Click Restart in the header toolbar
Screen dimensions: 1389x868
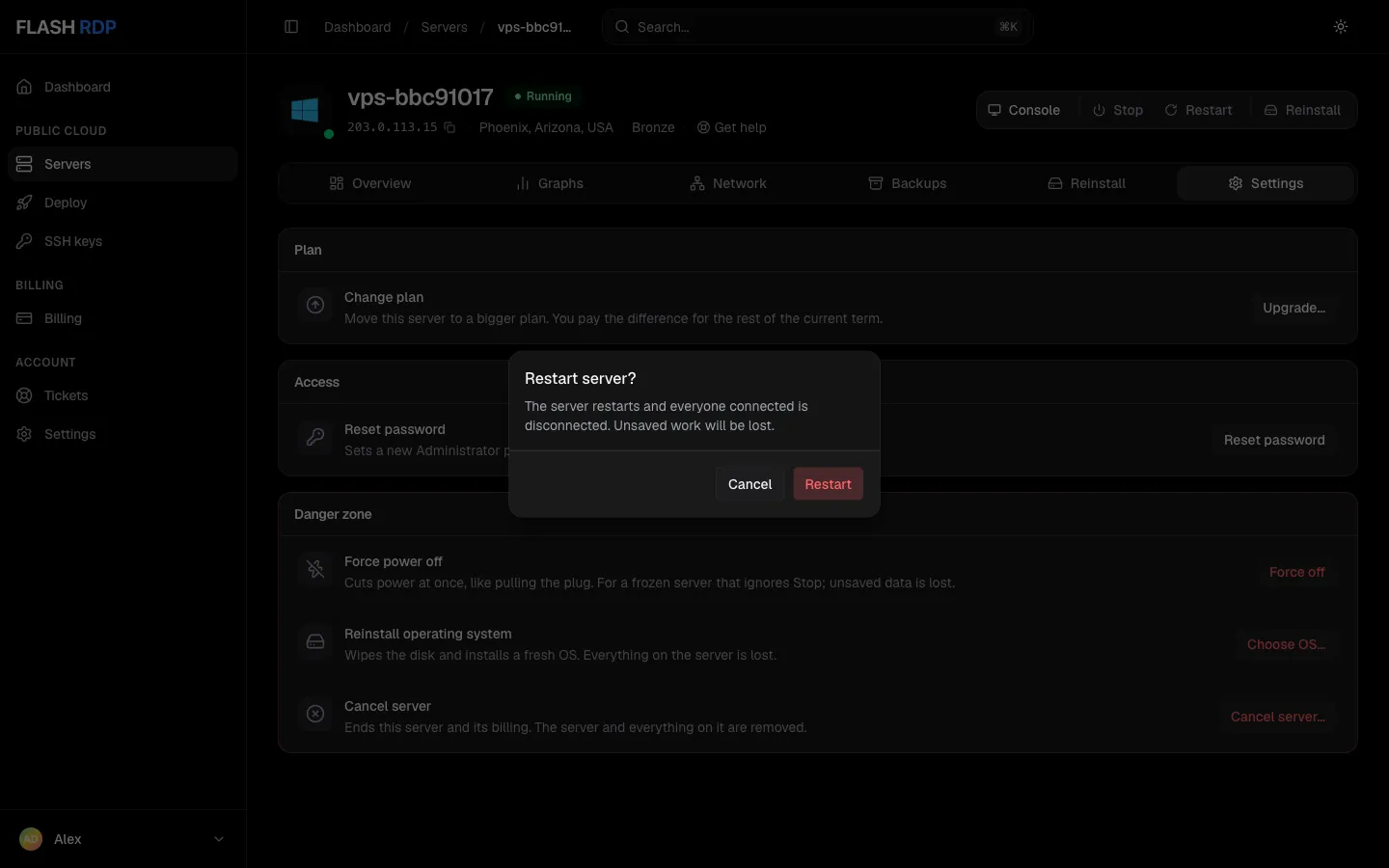tap(1198, 110)
